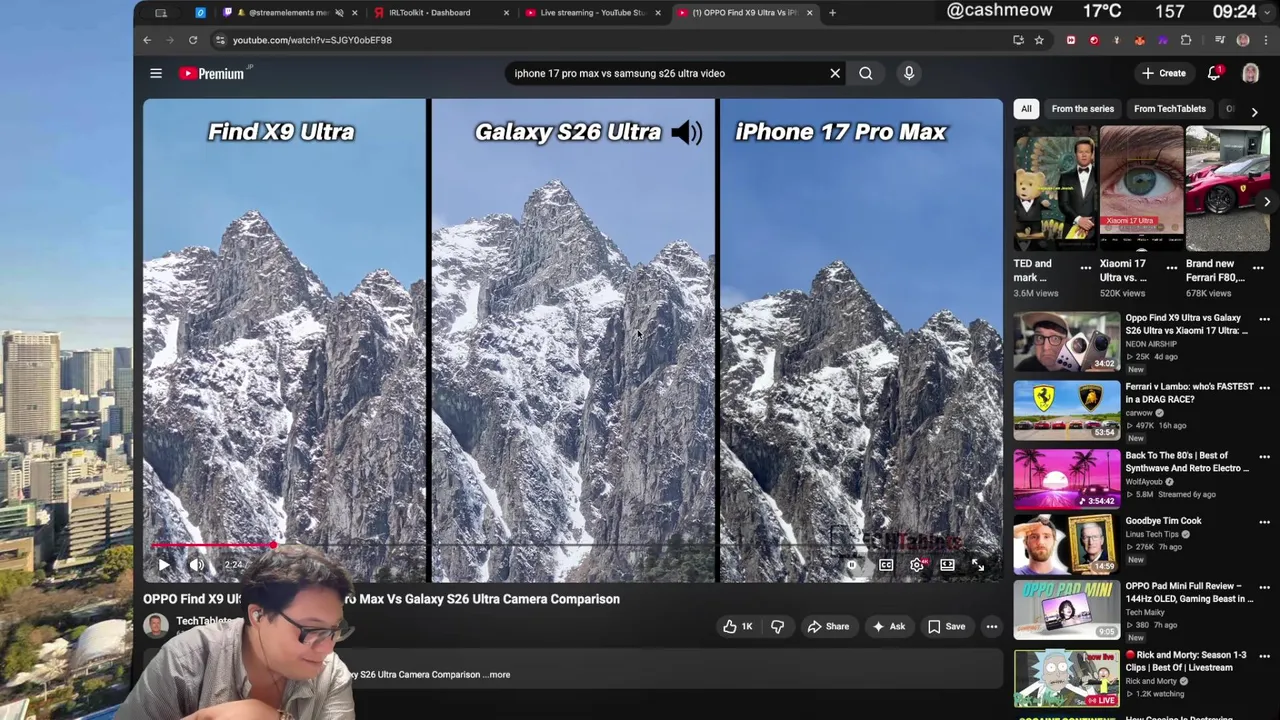Screen dimensions: 1280x720
Task: Open options for Goodbye Tim Cook video
Action: [1264, 522]
